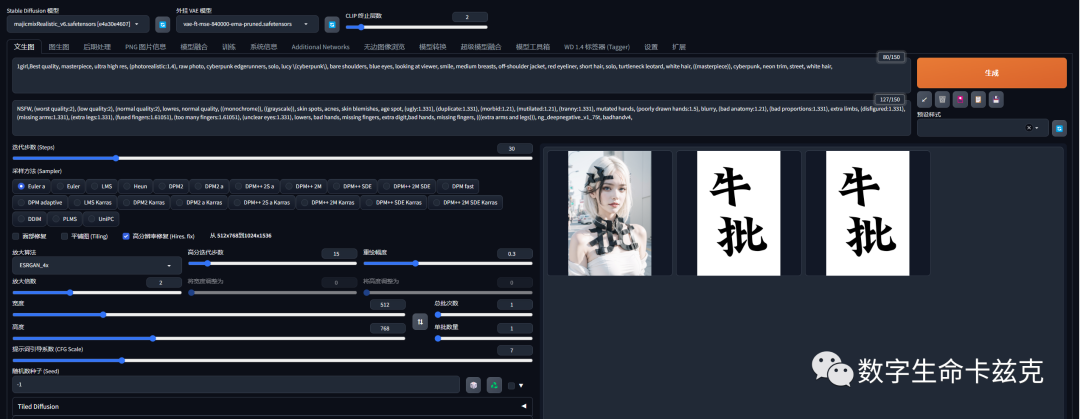The width and height of the screenshot is (1080, 419).
Task: Select the DPM adaptive sampler
Action: click(x=39, y=203)
